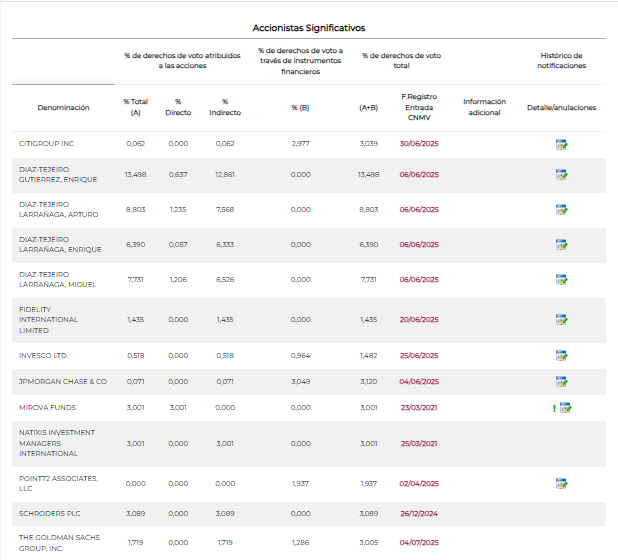618x560 pixels.
Task: Click the % Directo column header
Action: tap(178, 107)
